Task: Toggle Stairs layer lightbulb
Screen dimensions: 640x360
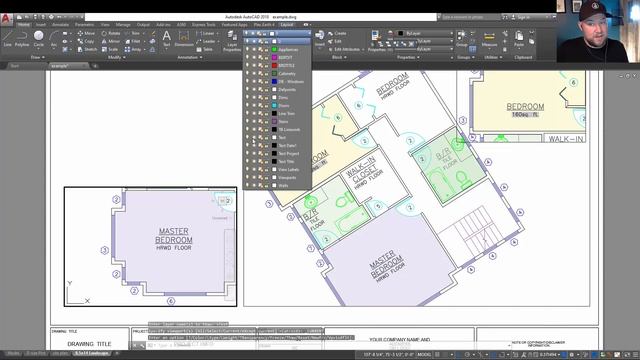Action: pos(247,121)
